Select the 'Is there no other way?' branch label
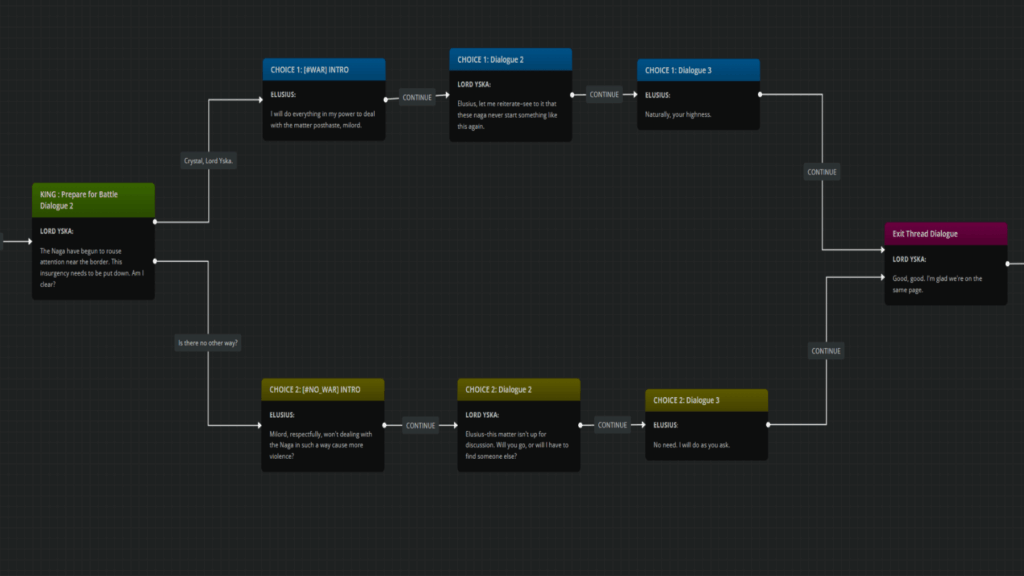This screenshot has width=1024, height=576. 207,342
